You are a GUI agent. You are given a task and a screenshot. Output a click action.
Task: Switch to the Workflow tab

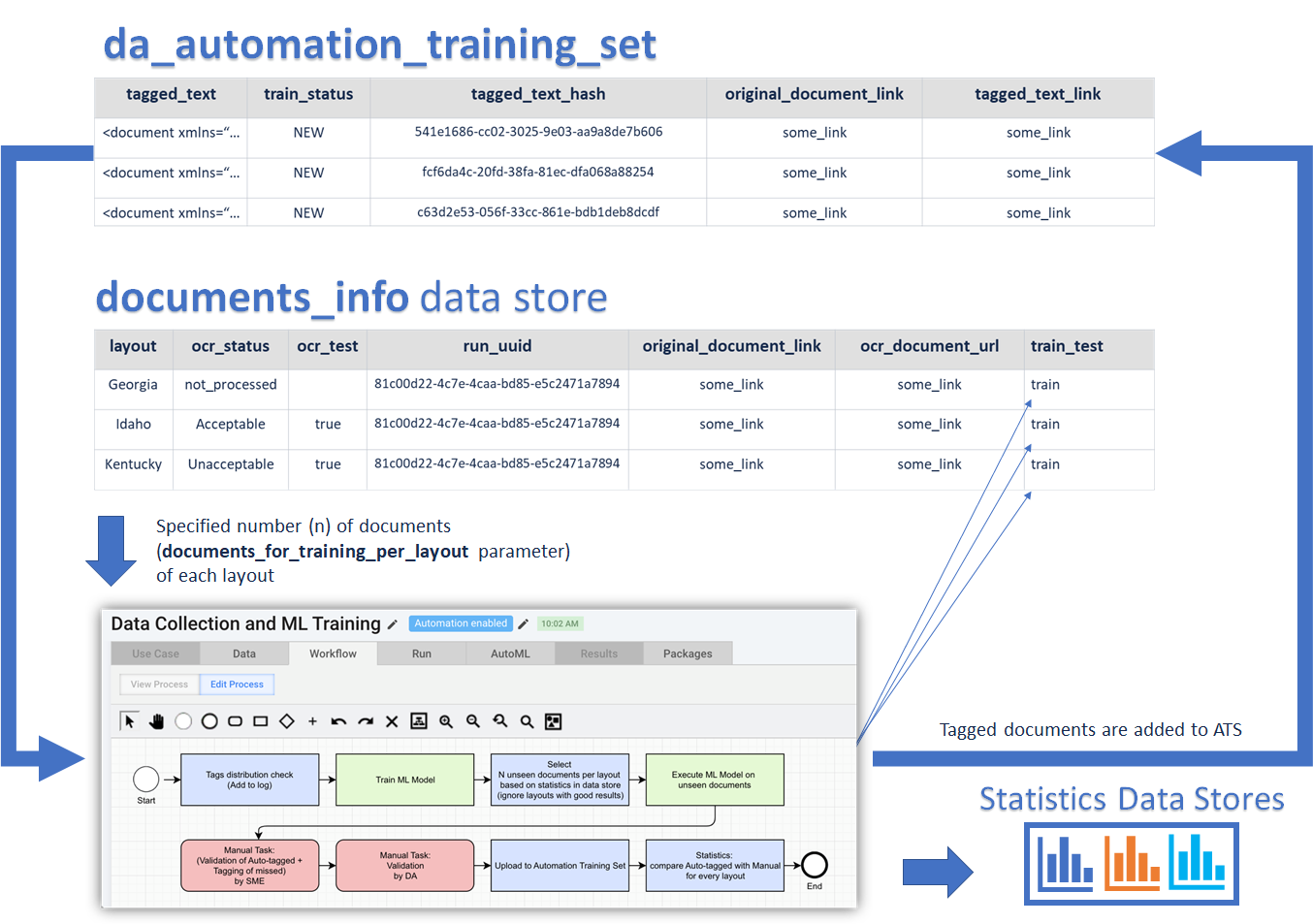click(x=333, y=653)
